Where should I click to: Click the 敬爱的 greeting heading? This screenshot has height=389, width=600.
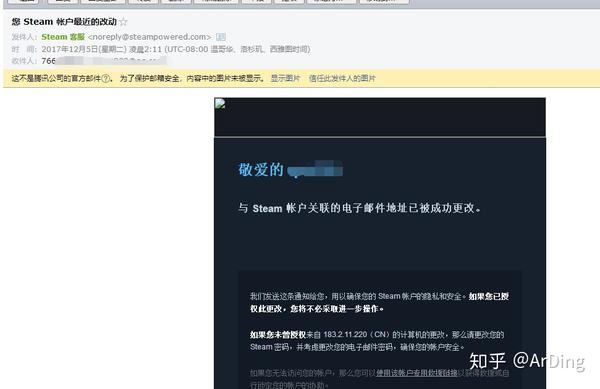tap(261, 169)
